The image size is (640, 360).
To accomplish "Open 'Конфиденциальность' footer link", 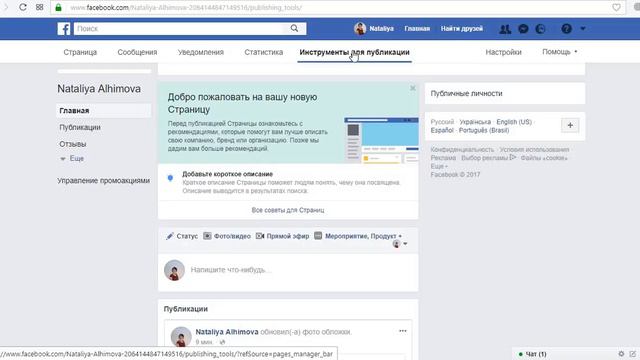I will click(462, 150).
